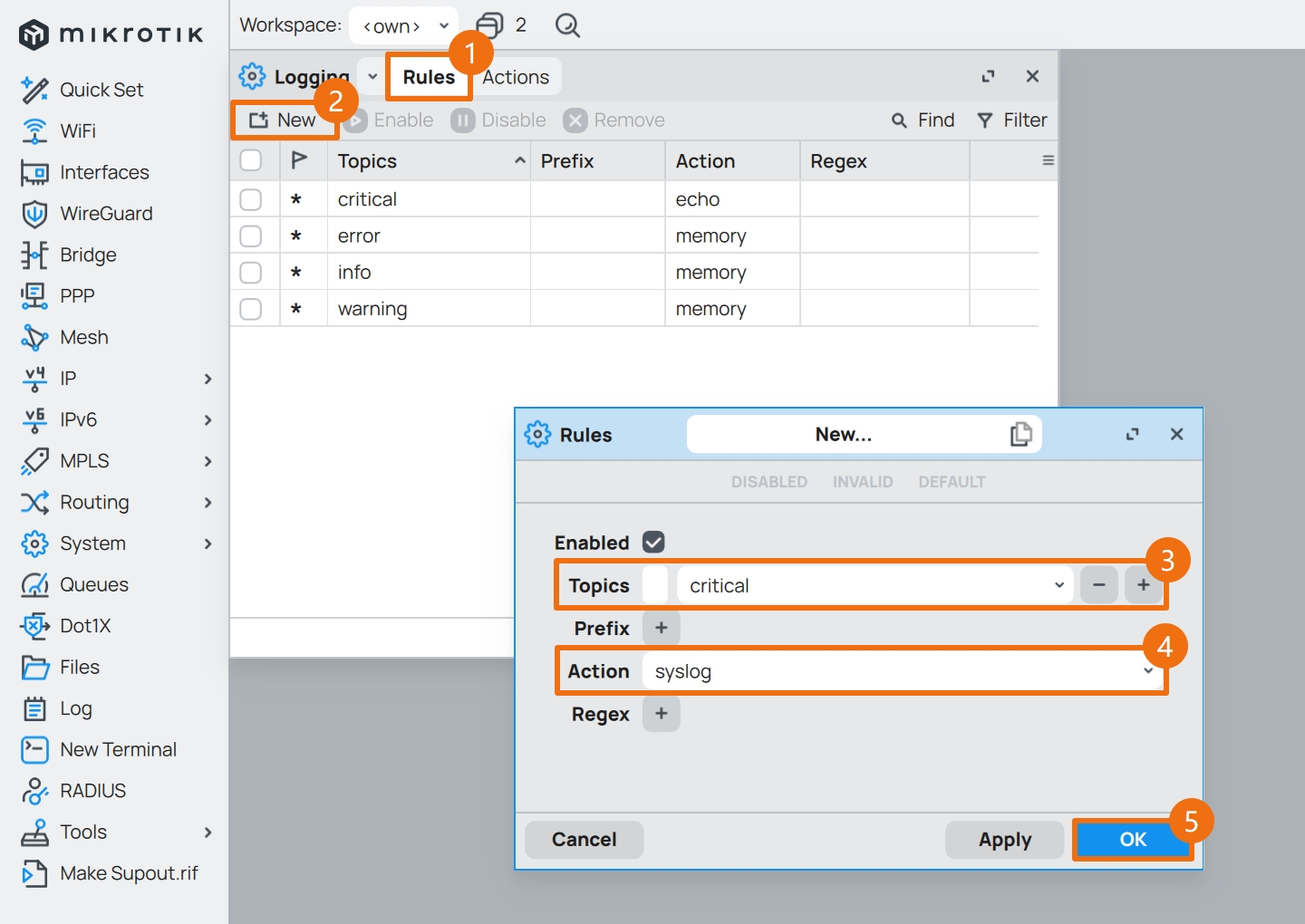1305x924 pixels.
Task: Open WireGuard from the sidebar
Action: tap(105, 214)
